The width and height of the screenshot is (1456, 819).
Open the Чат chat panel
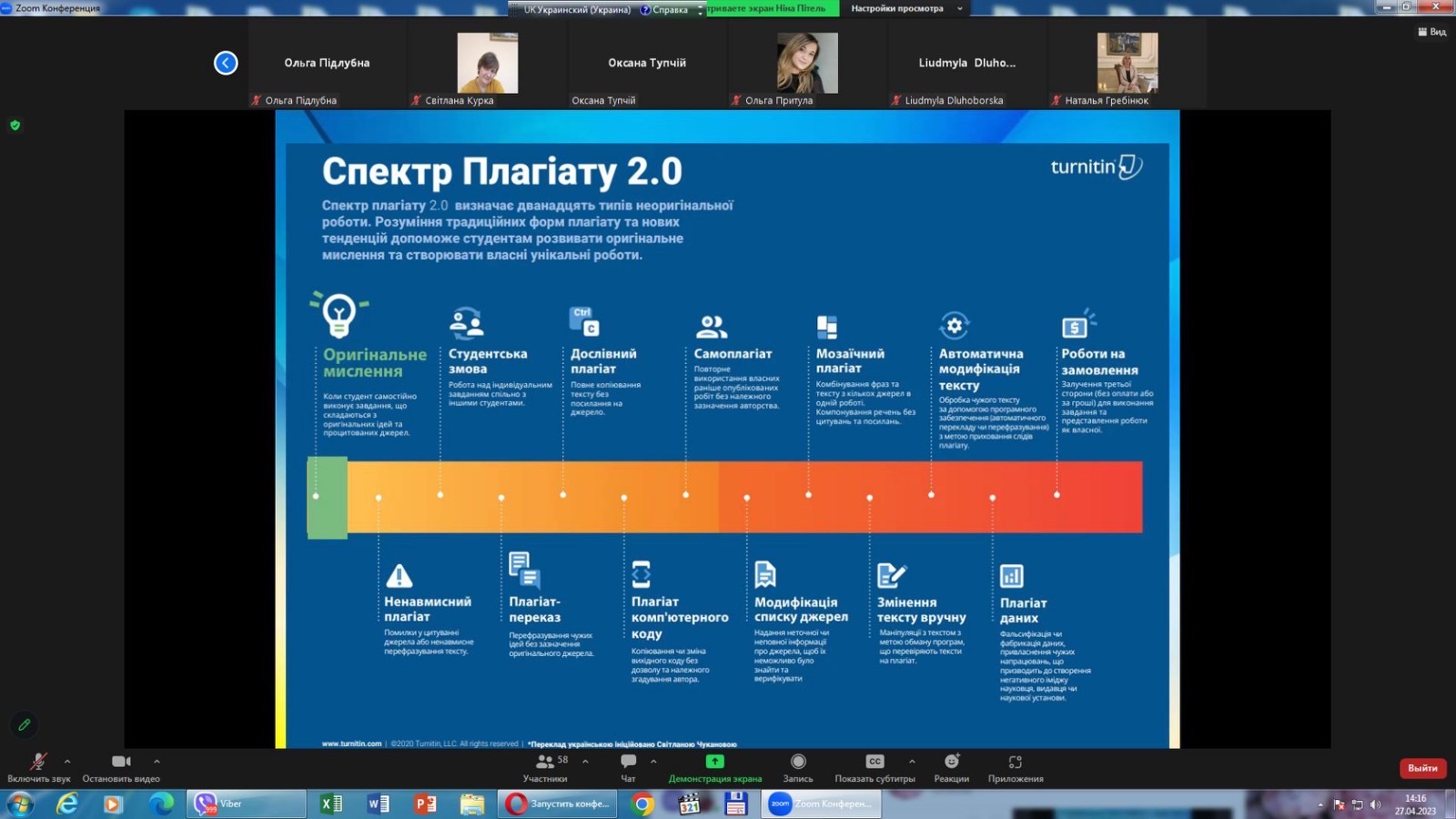point(628,768)
